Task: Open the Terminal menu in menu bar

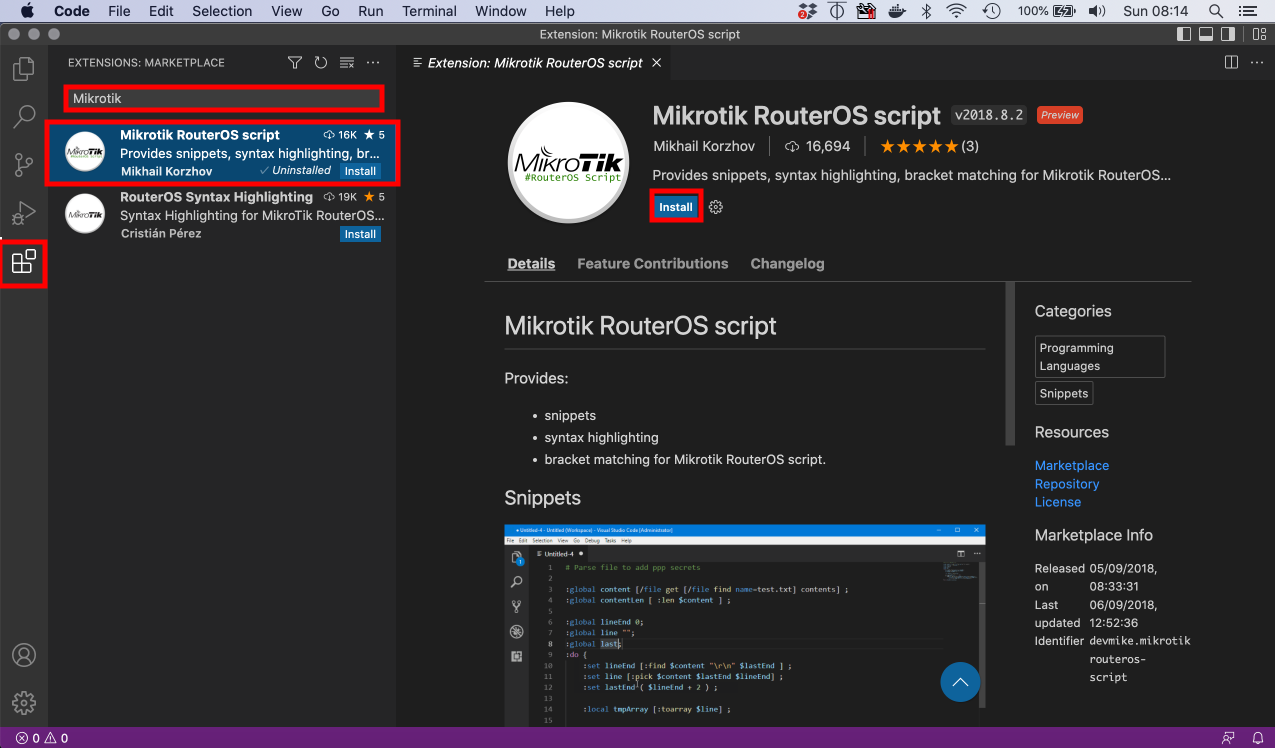Action: 428,11
